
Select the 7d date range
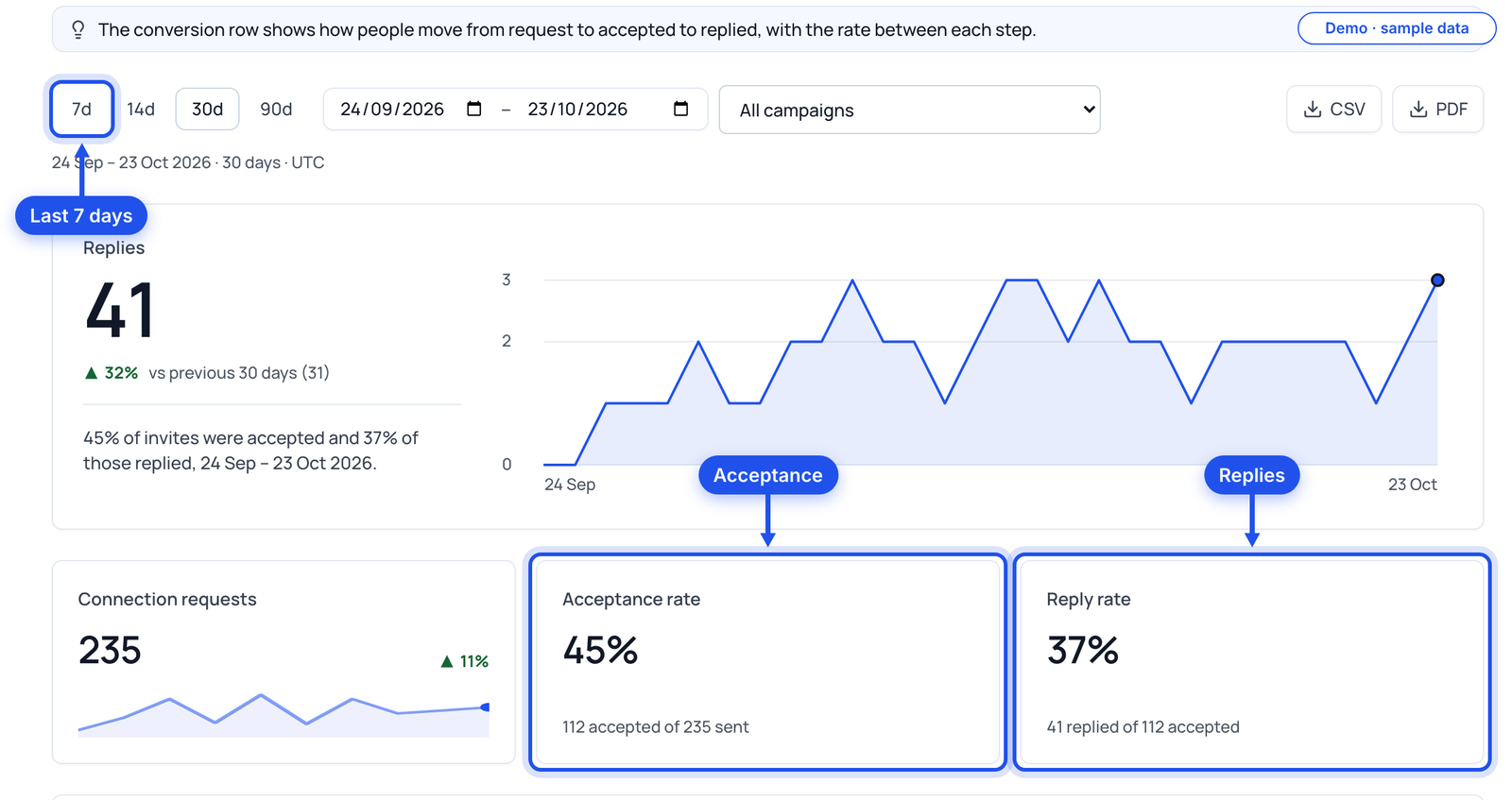pos(82,110)
